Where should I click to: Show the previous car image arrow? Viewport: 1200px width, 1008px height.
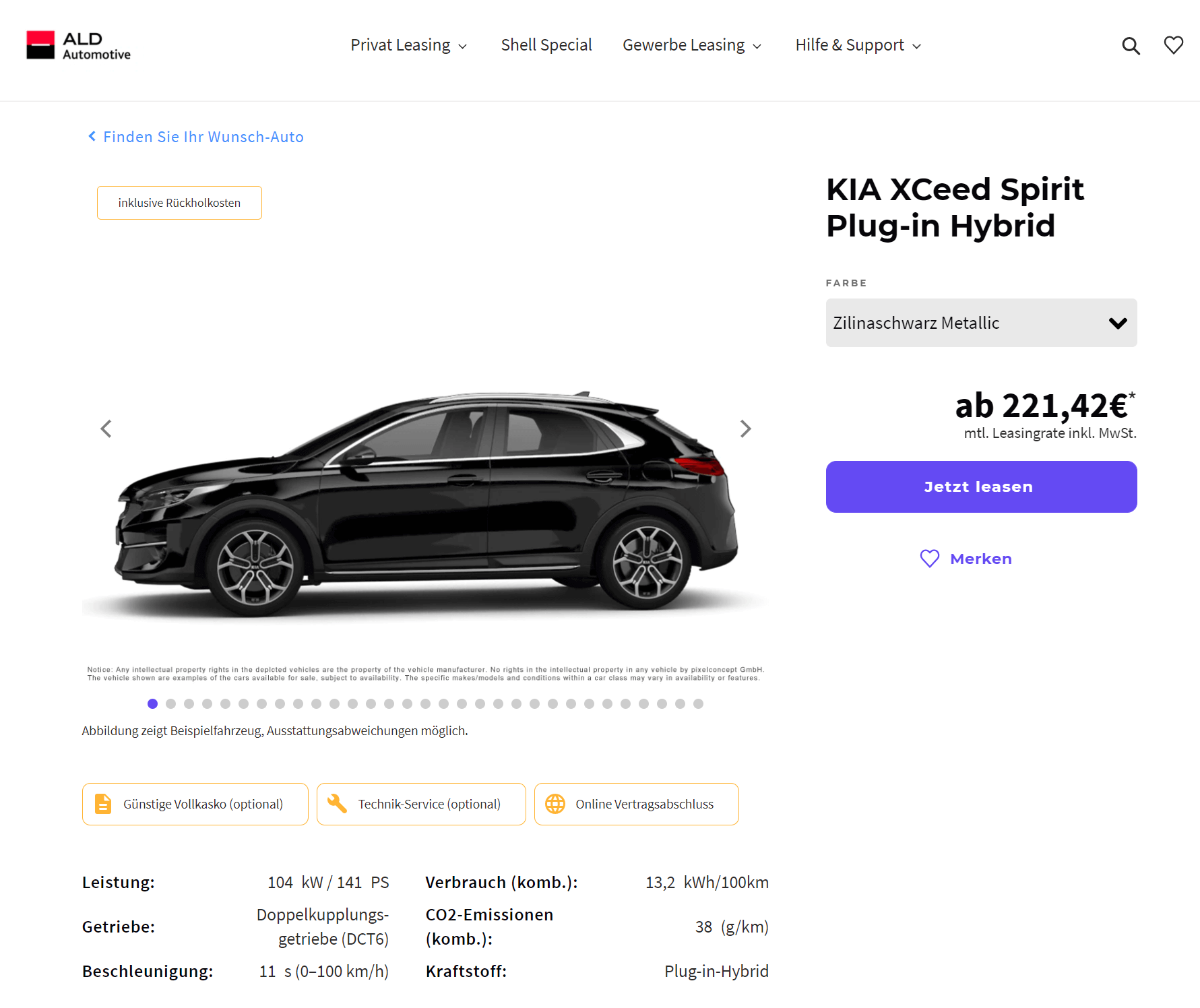106,429
